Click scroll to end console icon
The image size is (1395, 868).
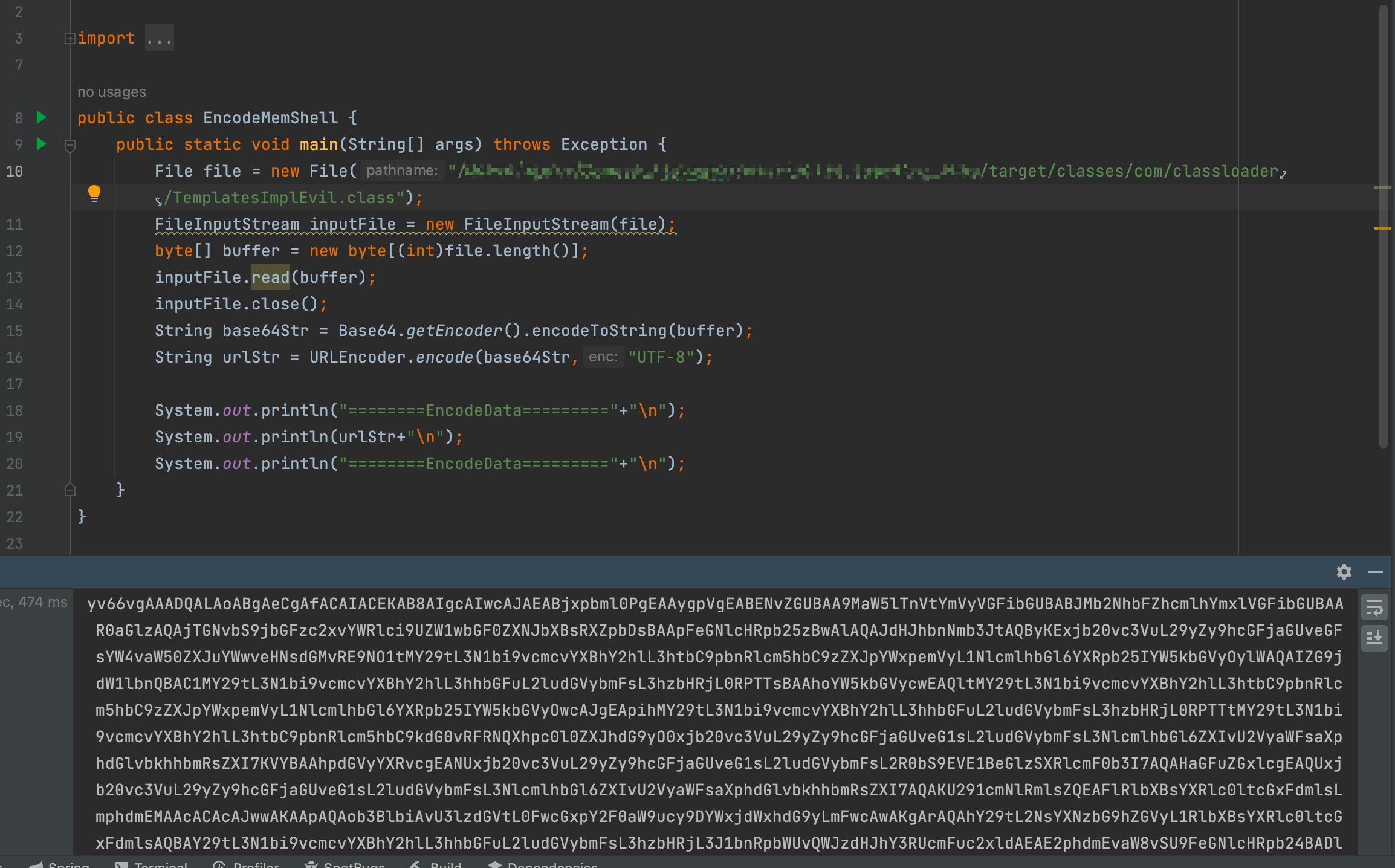(x=1374, y=637)
